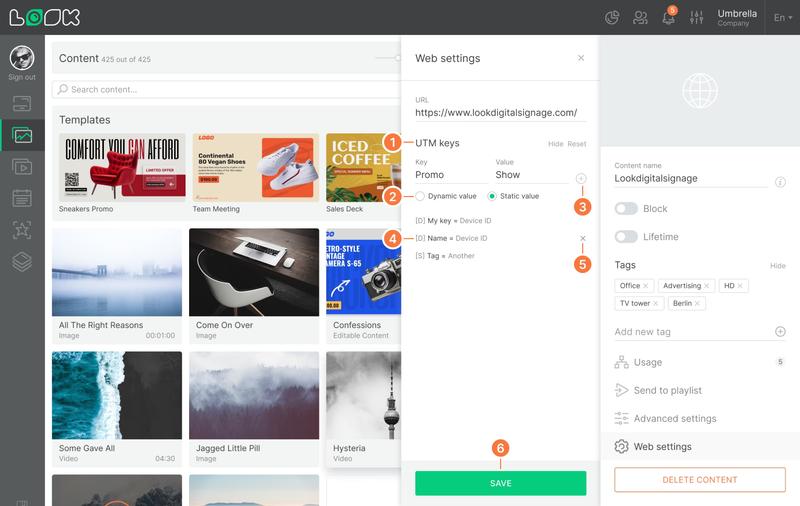800x506 pixels.
Task: Click the plus icon to add UTM key
Action: [581, 178]
